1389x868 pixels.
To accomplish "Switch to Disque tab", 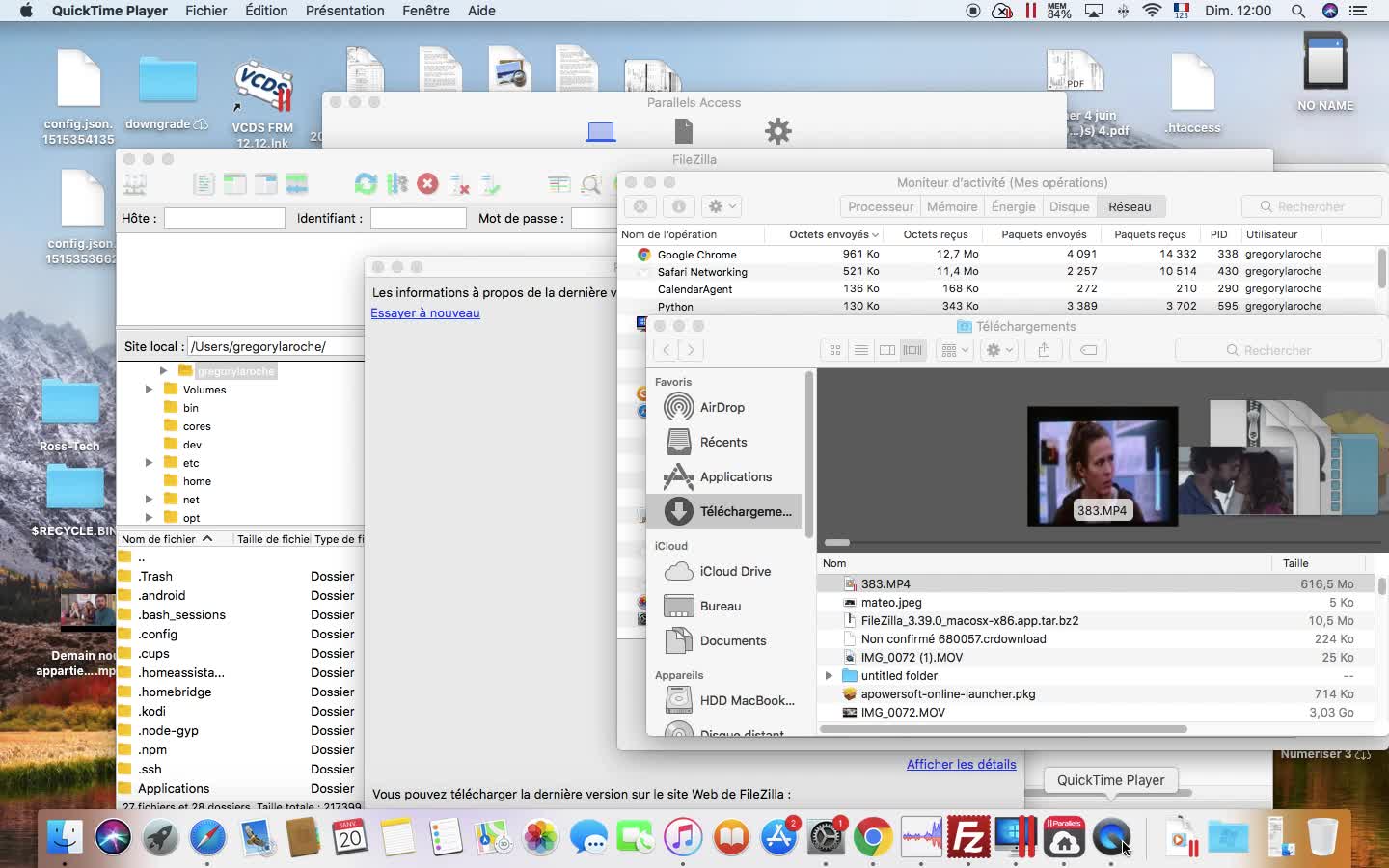I will tap(1069, 206).
